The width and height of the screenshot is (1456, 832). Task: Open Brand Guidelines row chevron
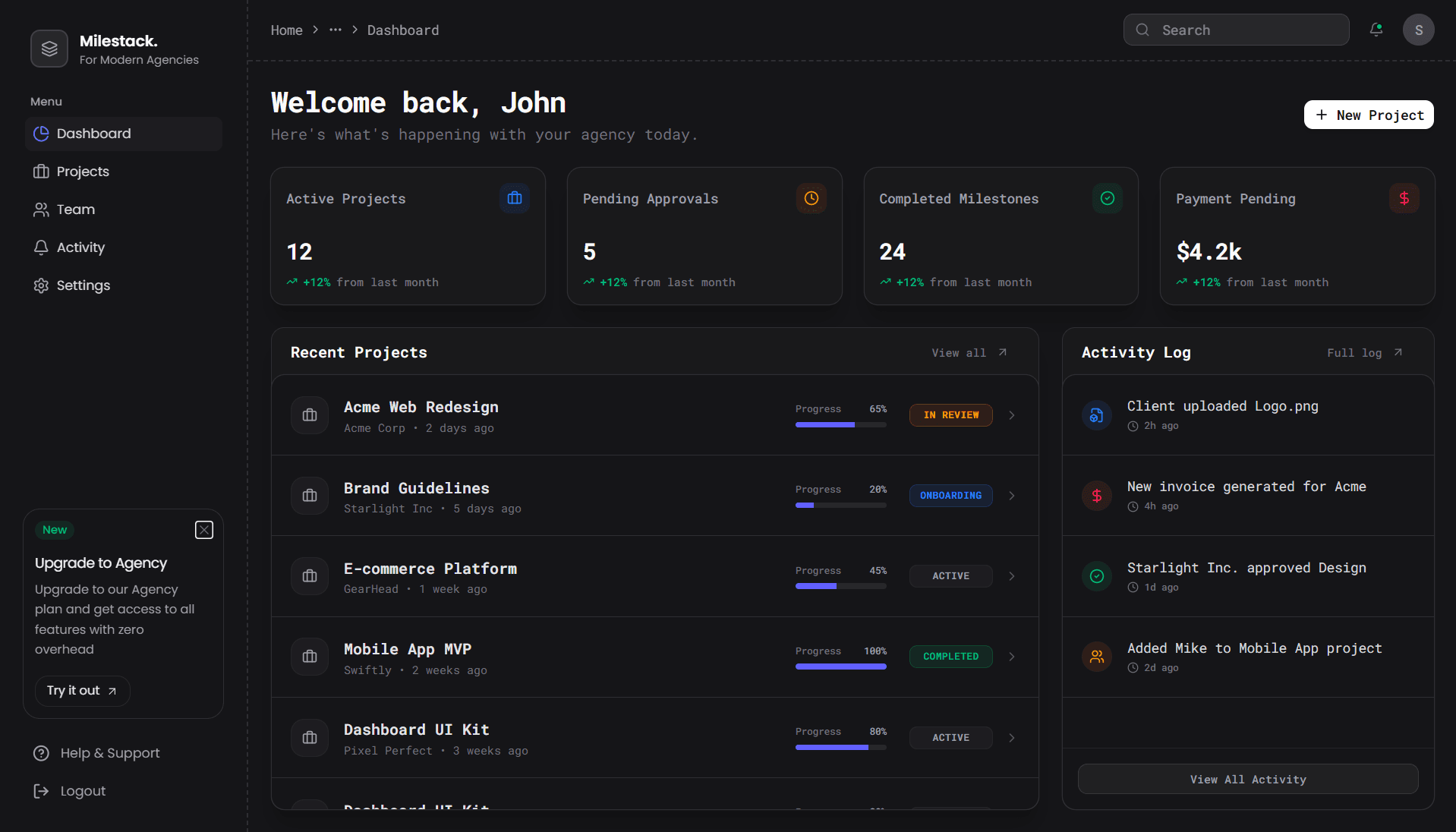[1012, 496]
